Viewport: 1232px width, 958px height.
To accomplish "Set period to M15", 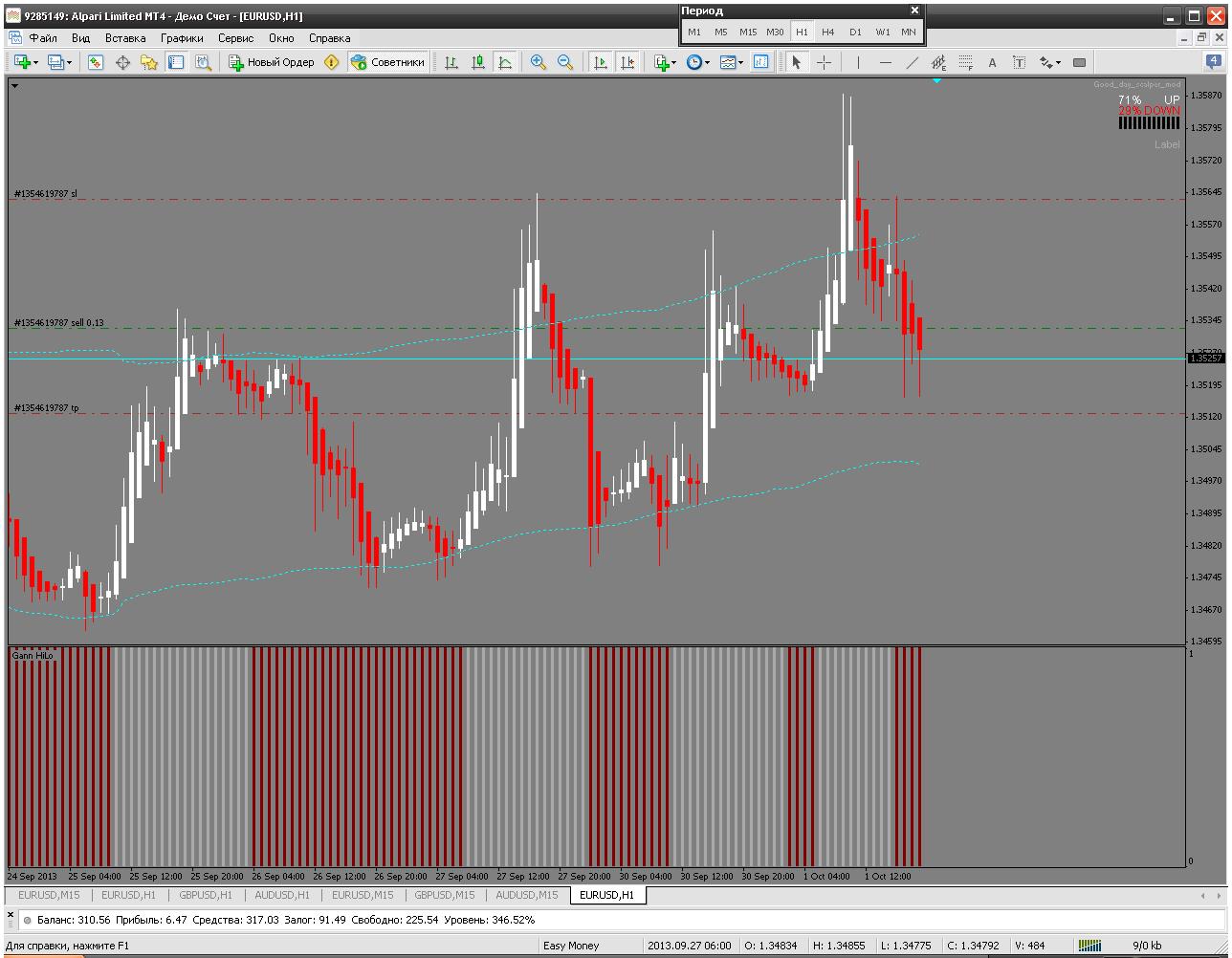I will tap(748, 32).
